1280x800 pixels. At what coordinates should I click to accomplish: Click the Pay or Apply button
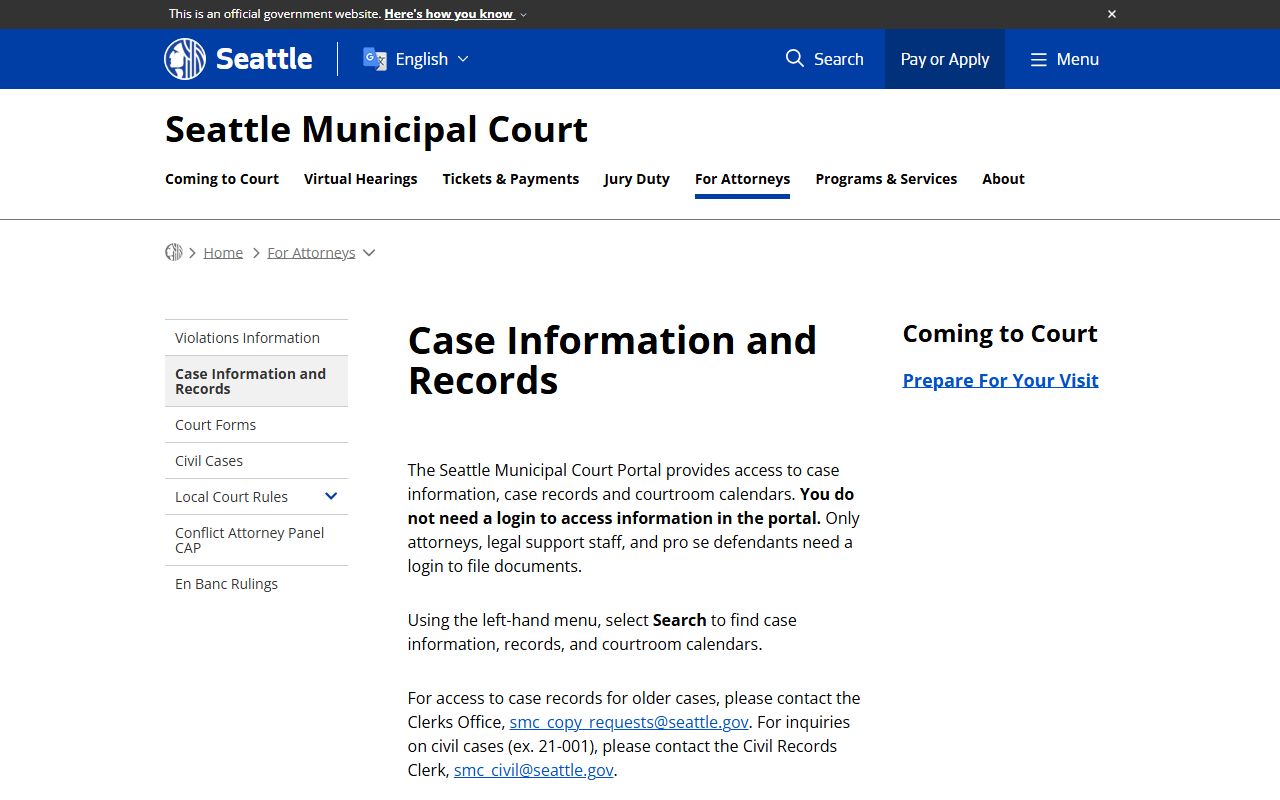click(x=945, y=59)
